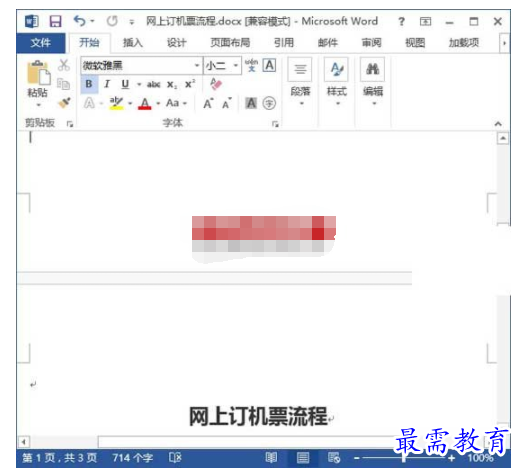Switch to Read Mode view icon
Viewport: 517px width, 472px height.
(271, 458)
